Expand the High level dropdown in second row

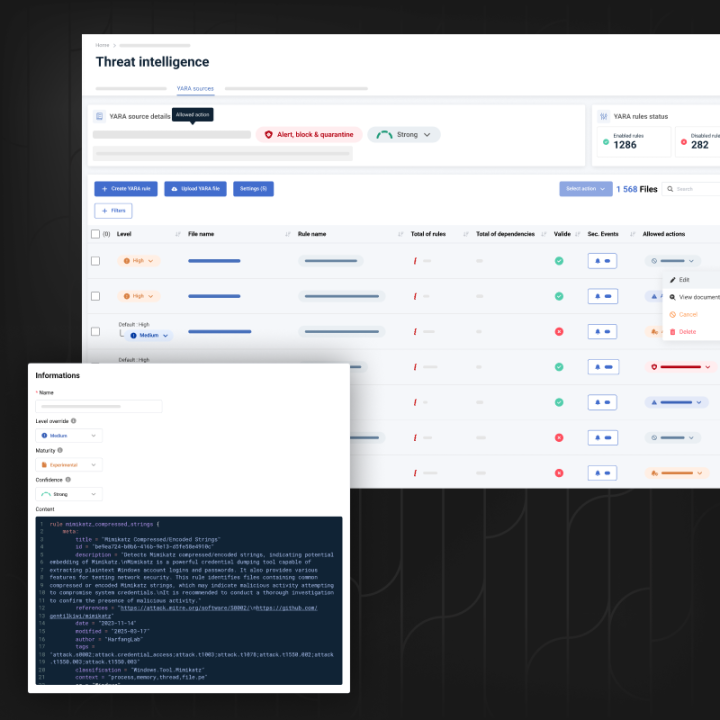[x=139, y=296]
